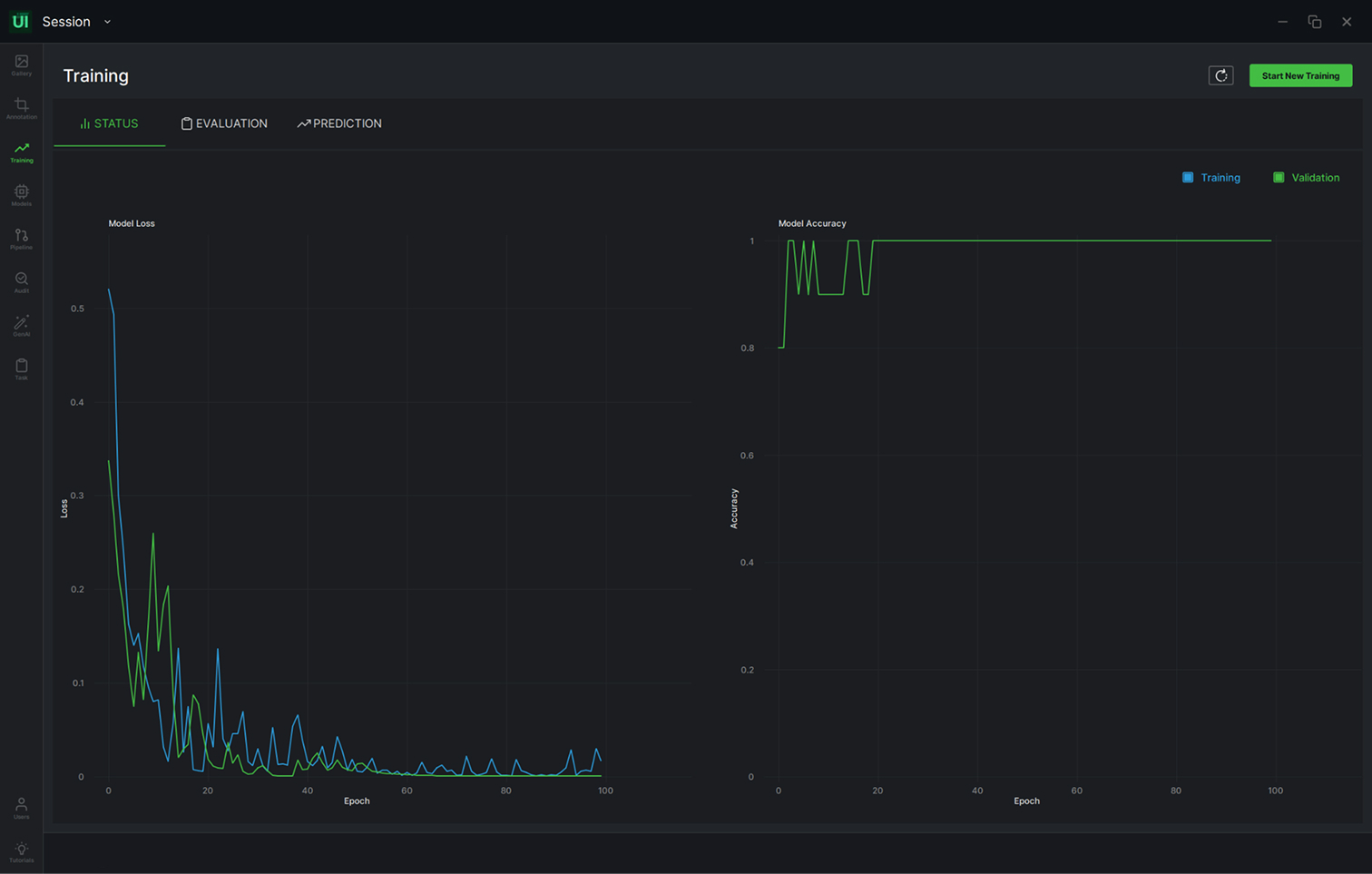This screenshot has height=874, width=1372.
Task: Go to the Annotation tool in sidebar
Action: coord(21,109)
